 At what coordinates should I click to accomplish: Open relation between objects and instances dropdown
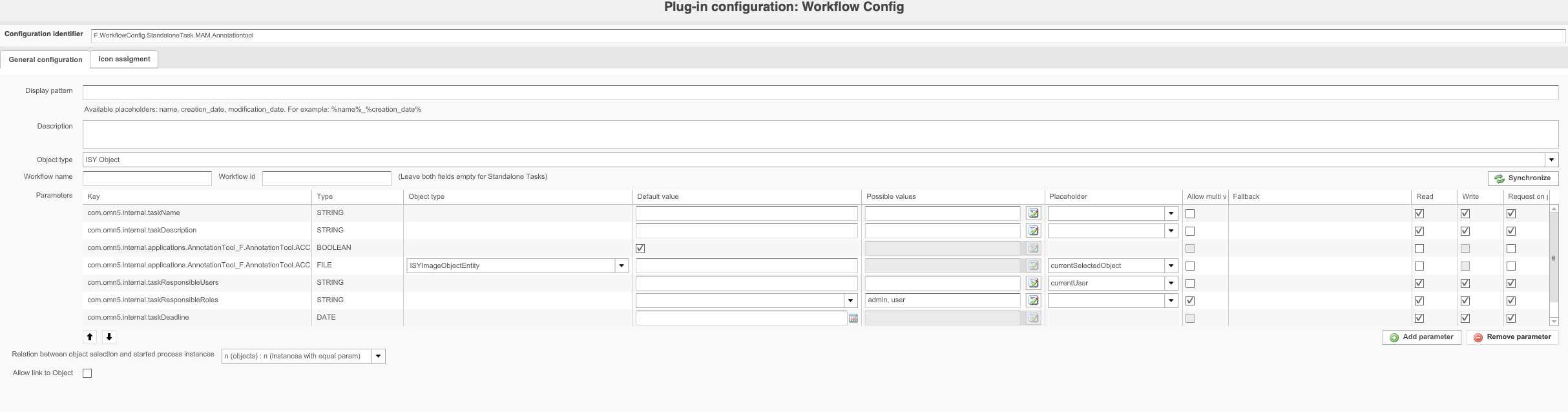[x=378, y=356]
